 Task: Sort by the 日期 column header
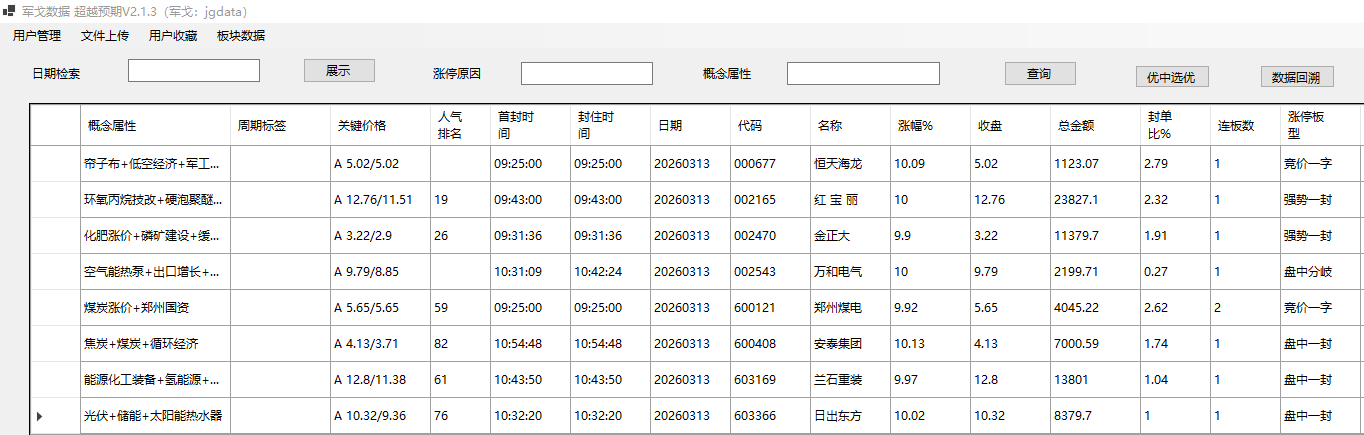690,126
